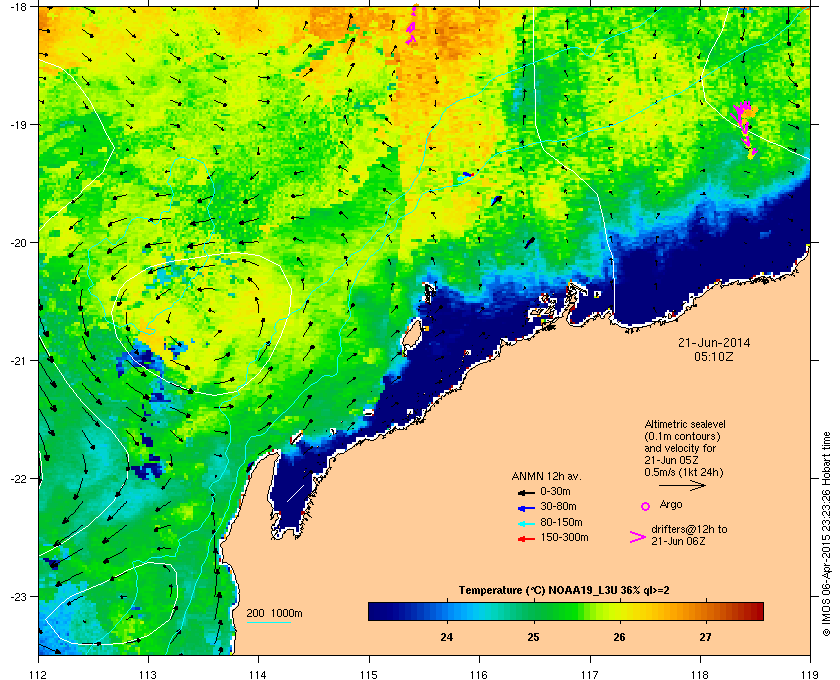This screenshot has width=840, height=680.
Task: Click the latitude axis label -18
Action: pos(18,7)
